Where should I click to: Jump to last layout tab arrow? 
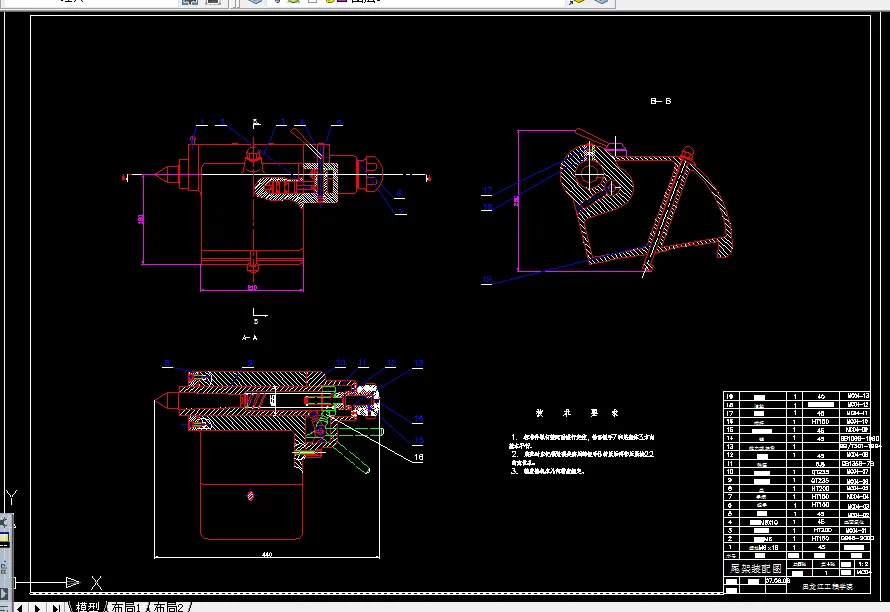point(56,607)
